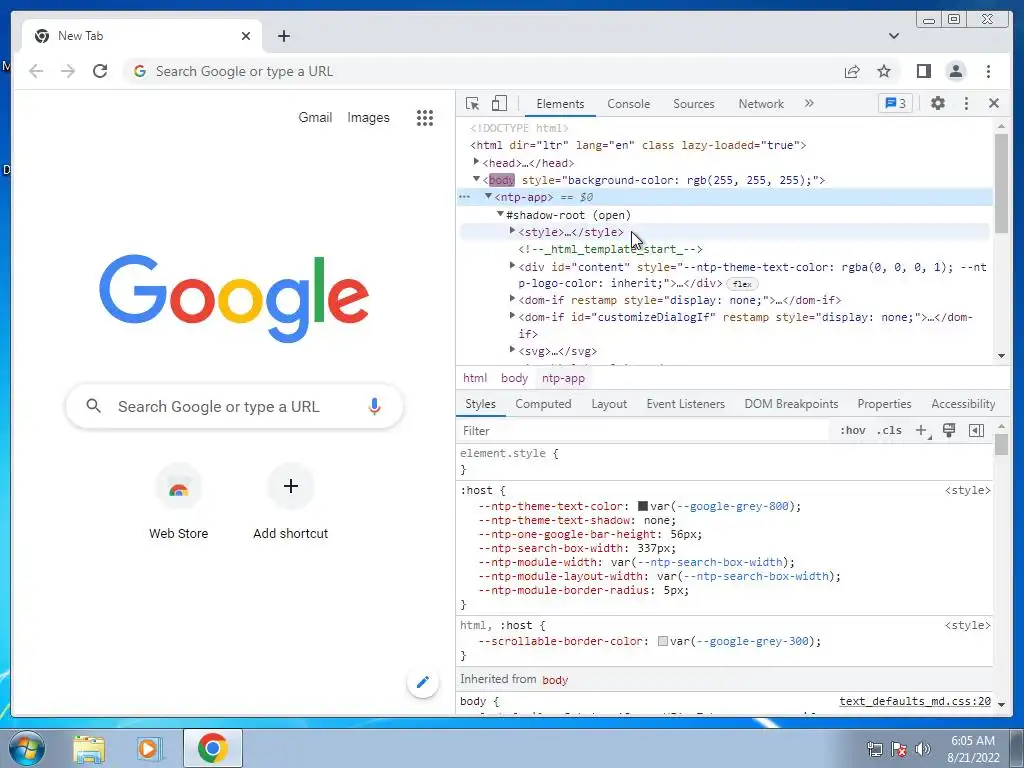Activate the inspect element picker icon

[472, 104]
